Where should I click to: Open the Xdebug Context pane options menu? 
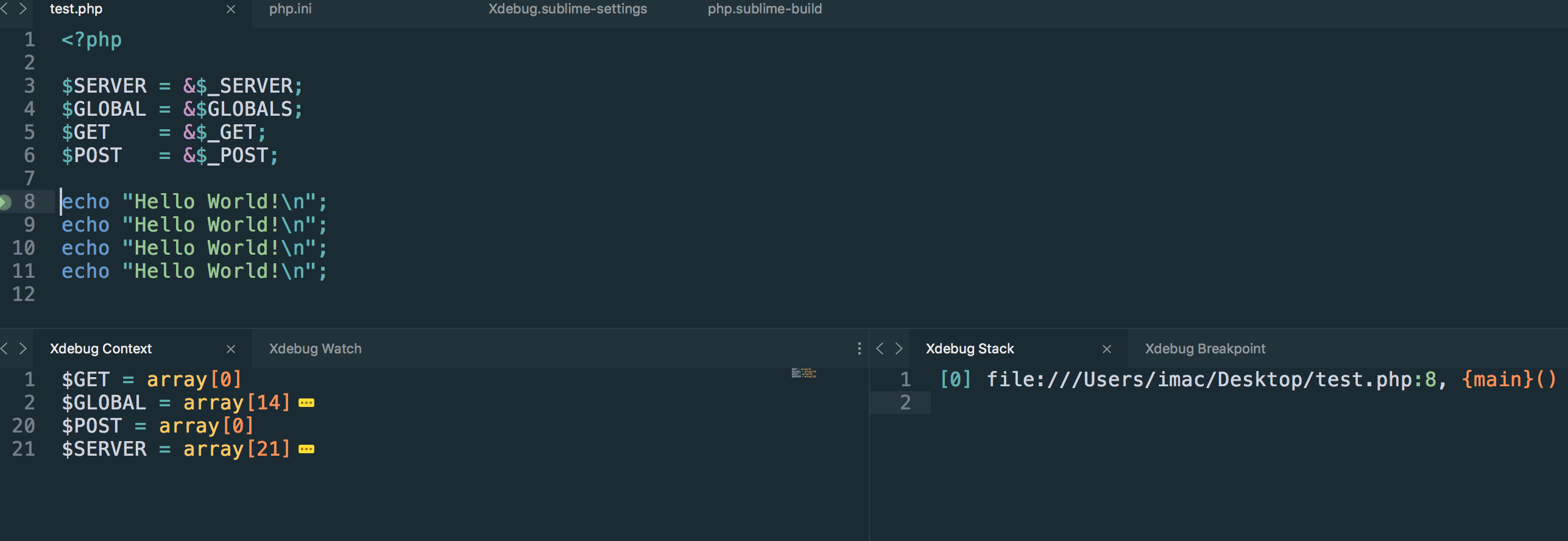click(859, 348)
